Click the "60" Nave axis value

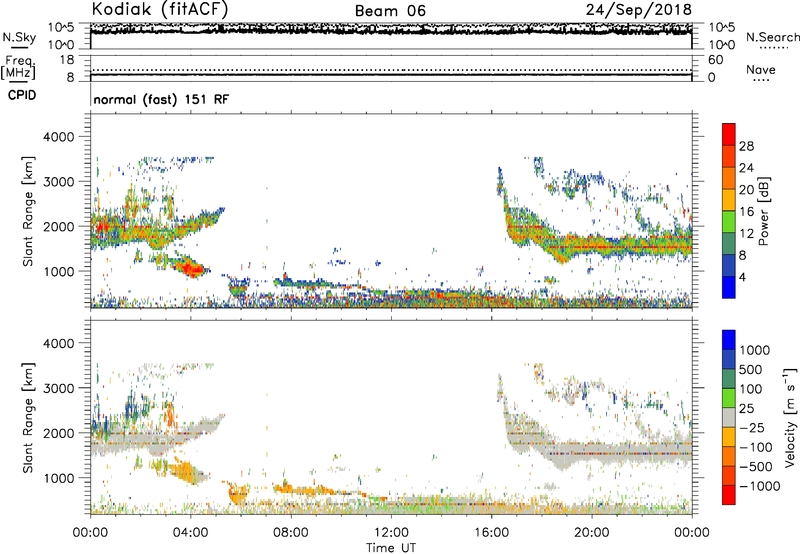(x=715, y=60)
